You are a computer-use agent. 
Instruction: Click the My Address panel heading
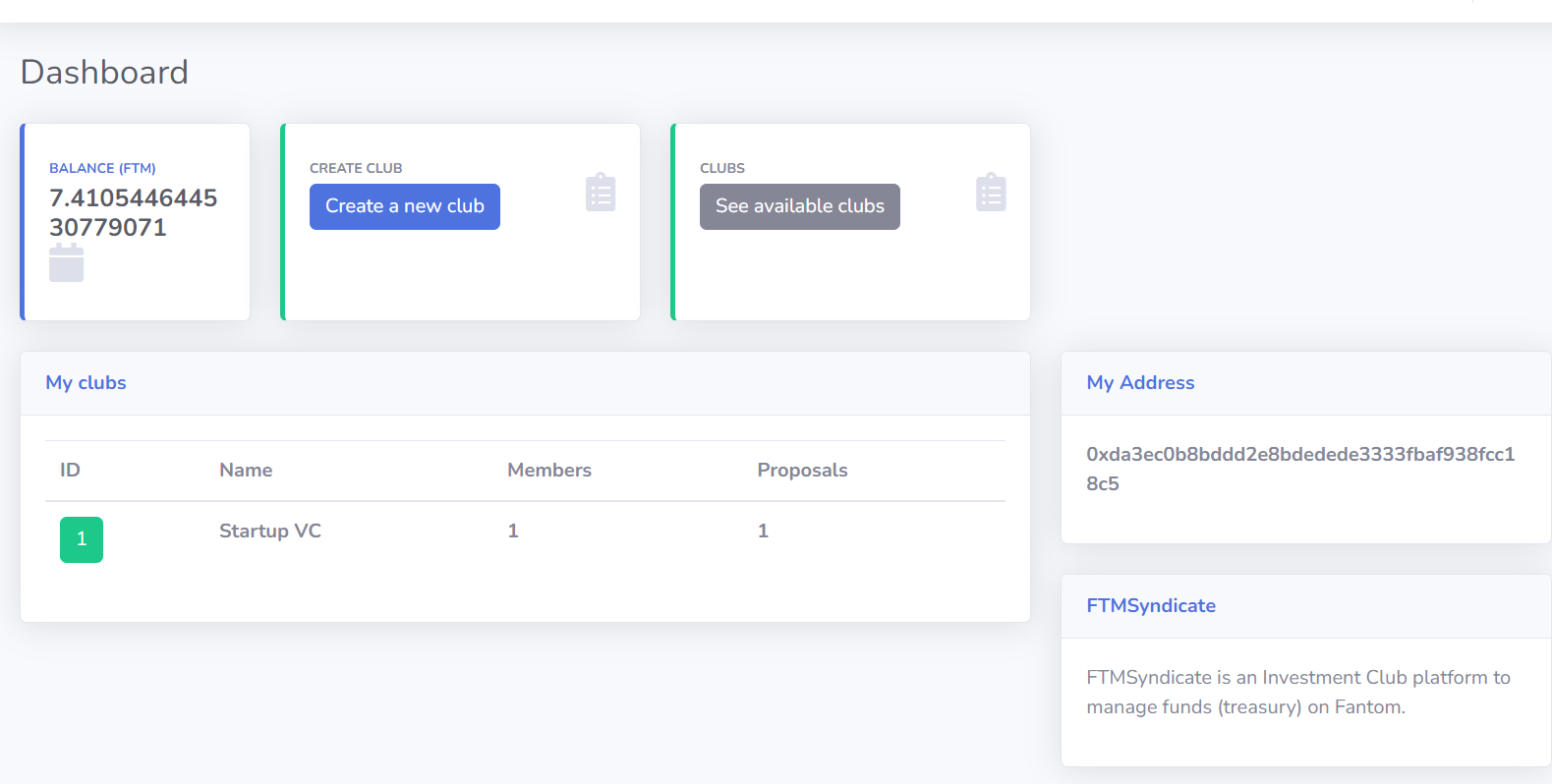[1140, 383]
